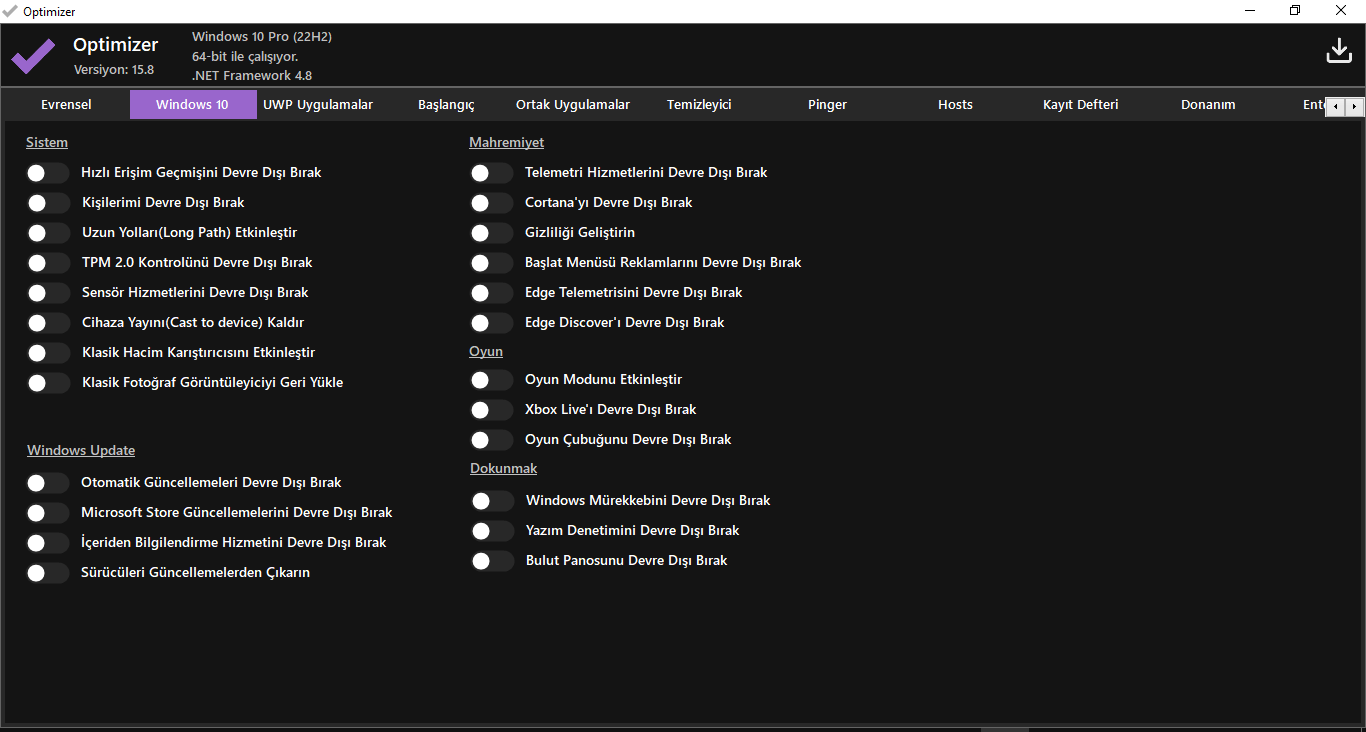
Task: Toggle Microsoft Store Güncellemelerini Devre Dışı Bırak
Action: tap(48, 513)
